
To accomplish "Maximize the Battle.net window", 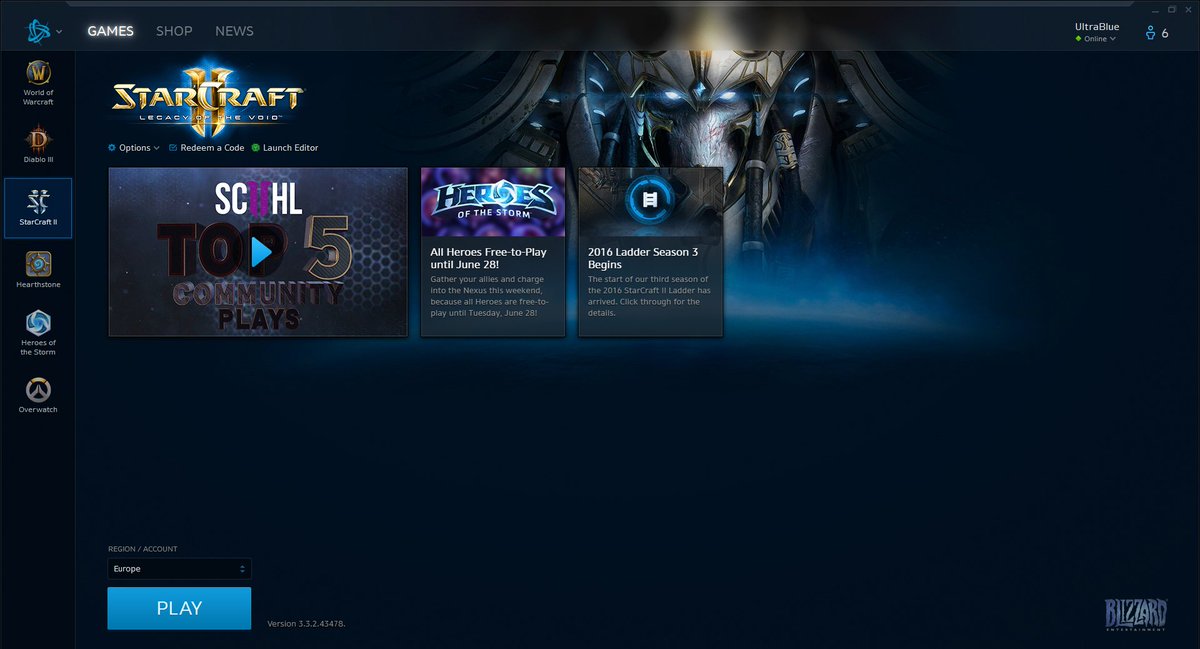I will click(1171, 8).
